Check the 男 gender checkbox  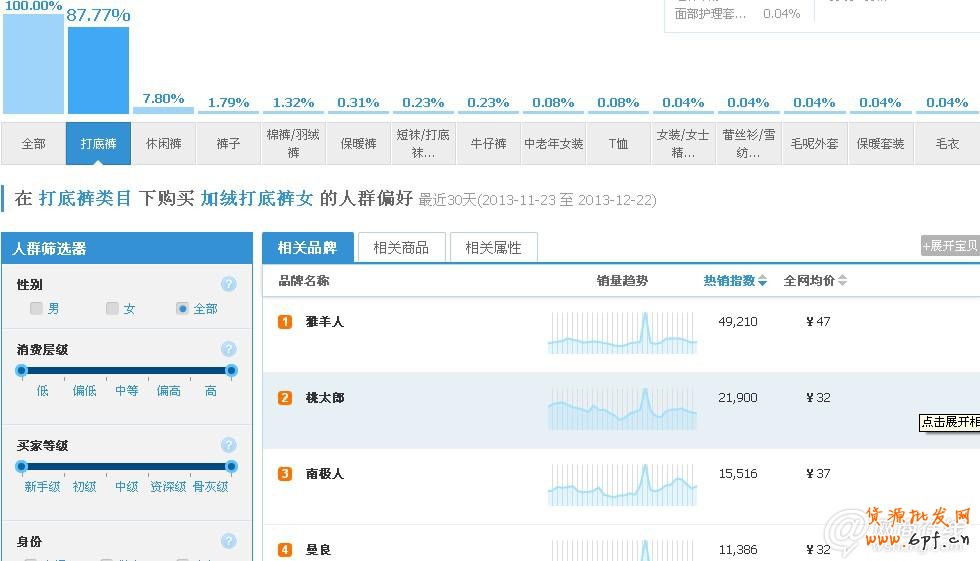pos(37,309)
